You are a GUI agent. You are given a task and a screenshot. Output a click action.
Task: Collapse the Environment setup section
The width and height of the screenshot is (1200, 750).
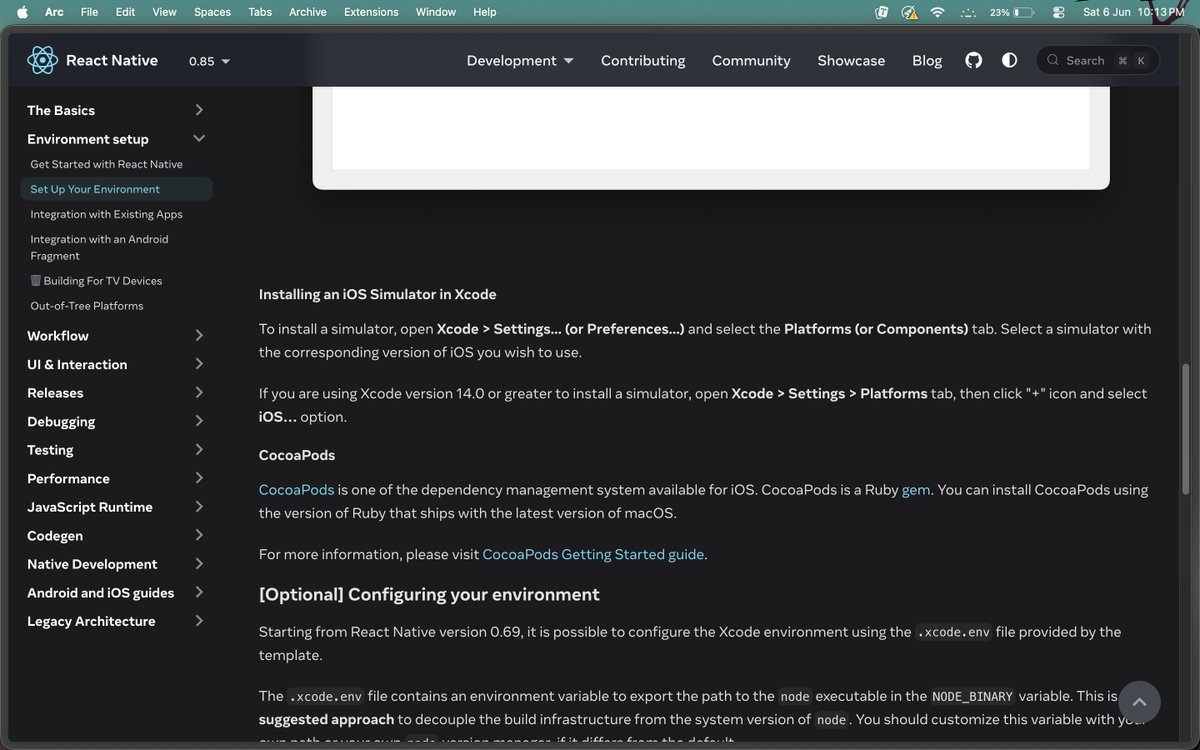(x=116, y=139)
